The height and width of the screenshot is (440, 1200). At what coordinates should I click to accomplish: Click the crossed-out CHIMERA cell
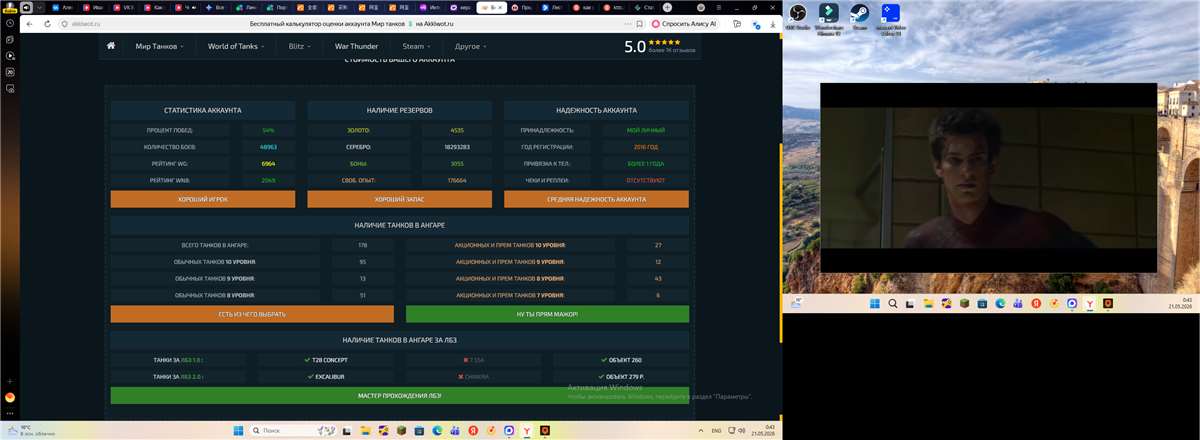[473, 377]
